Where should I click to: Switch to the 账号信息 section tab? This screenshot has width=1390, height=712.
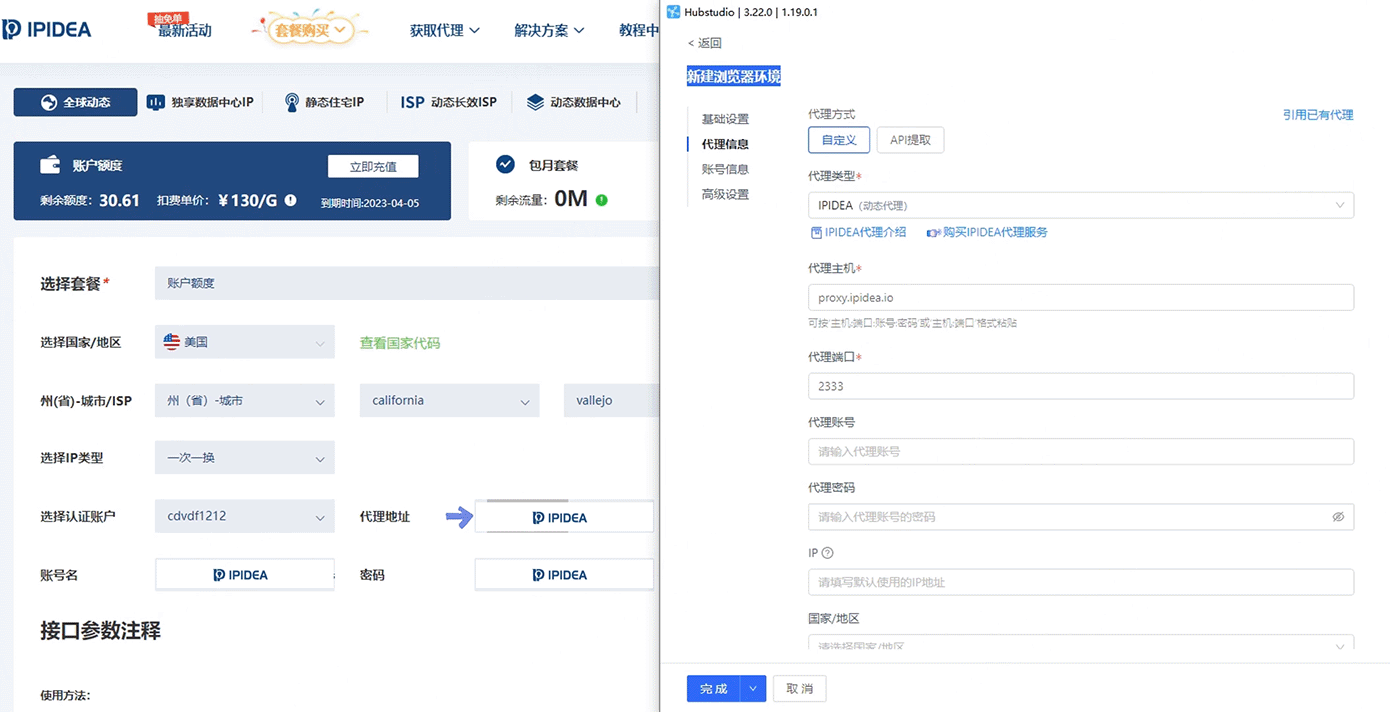point(728,168)
